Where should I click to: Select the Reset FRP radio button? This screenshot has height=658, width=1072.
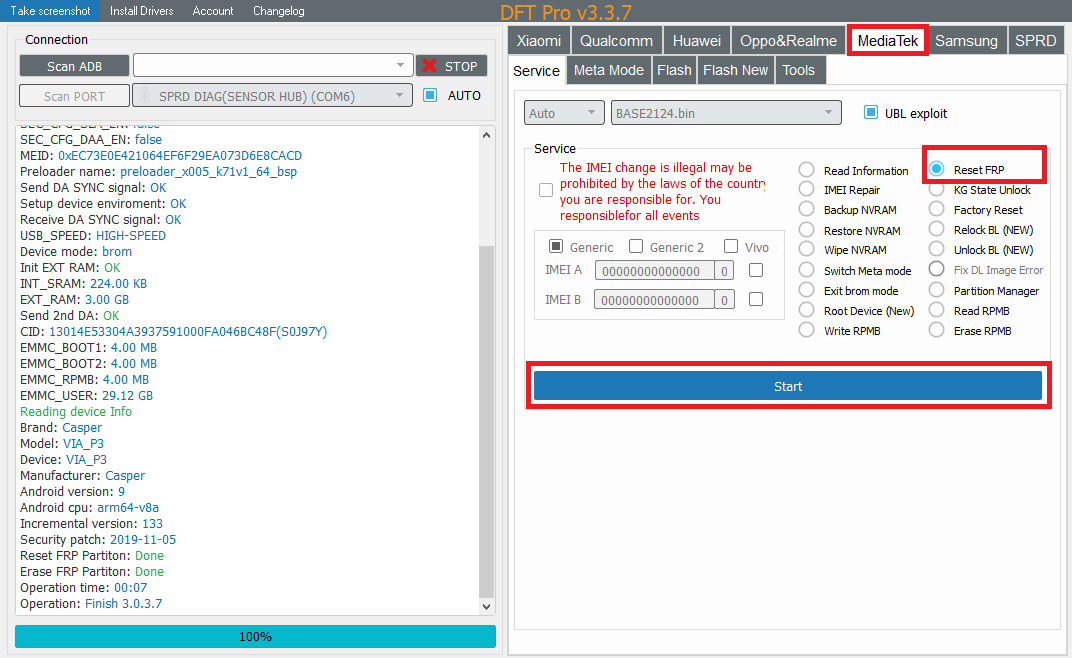pyautogui.click(x=937, y=168)
